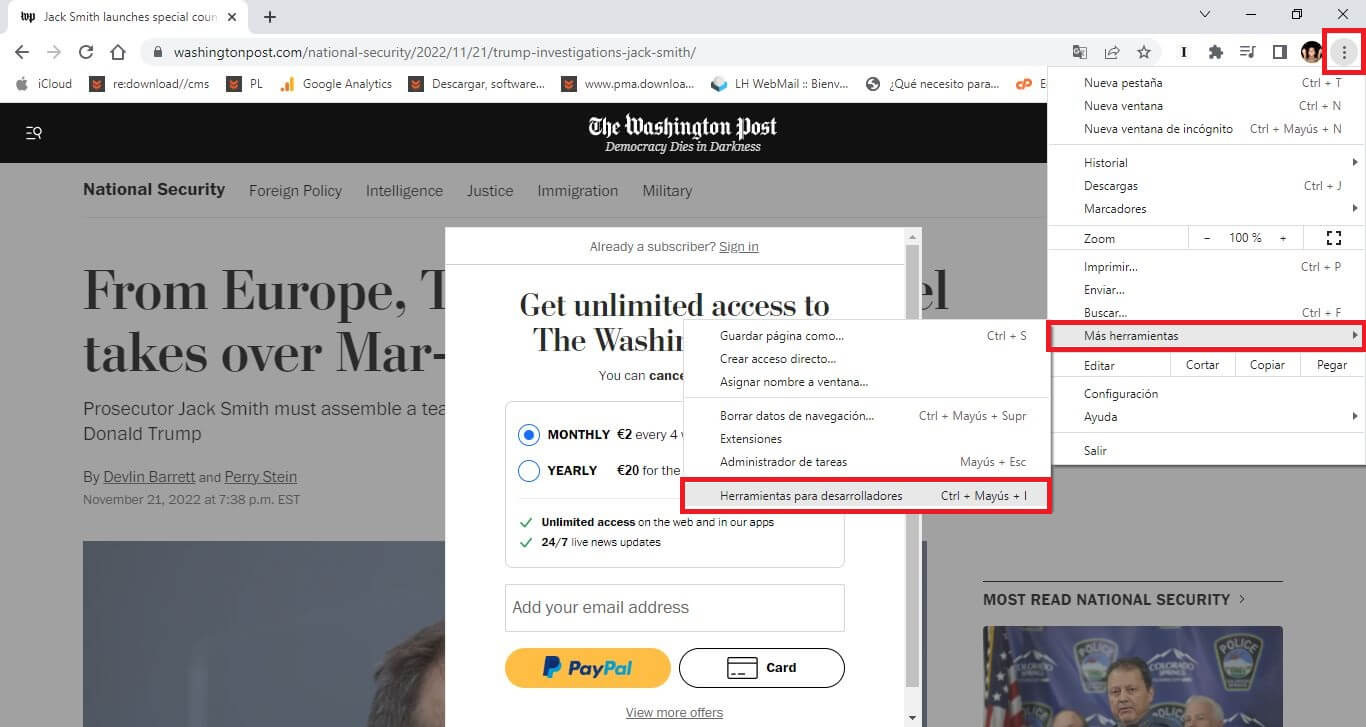Open the home page via the house icon
Viewport: 1366px width, 727px height.
(118, 52)
